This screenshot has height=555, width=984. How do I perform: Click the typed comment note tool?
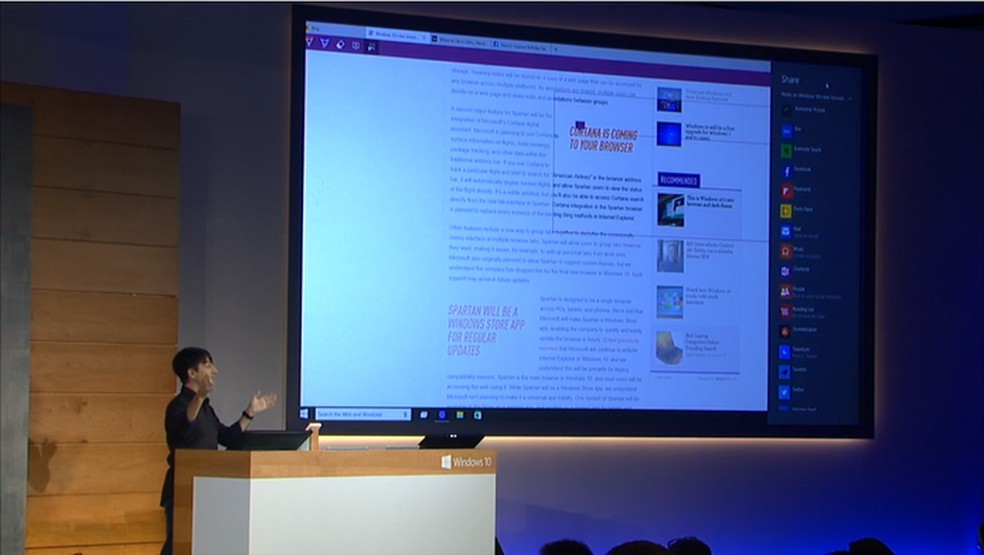[x=355, y=45]
